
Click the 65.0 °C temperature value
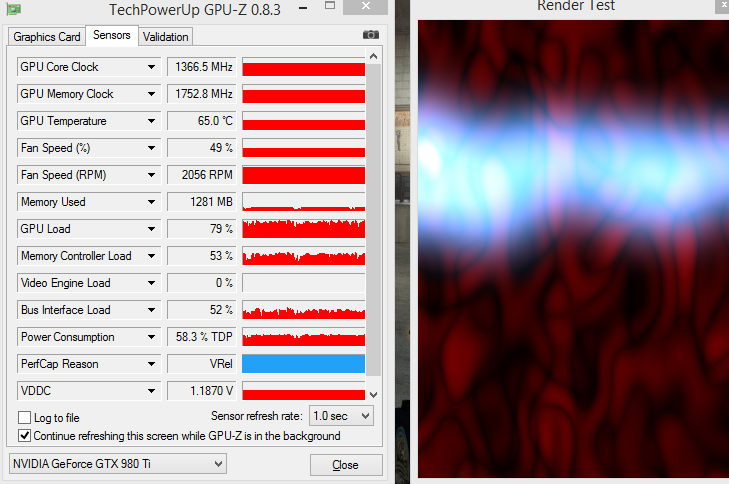point(202,121)
